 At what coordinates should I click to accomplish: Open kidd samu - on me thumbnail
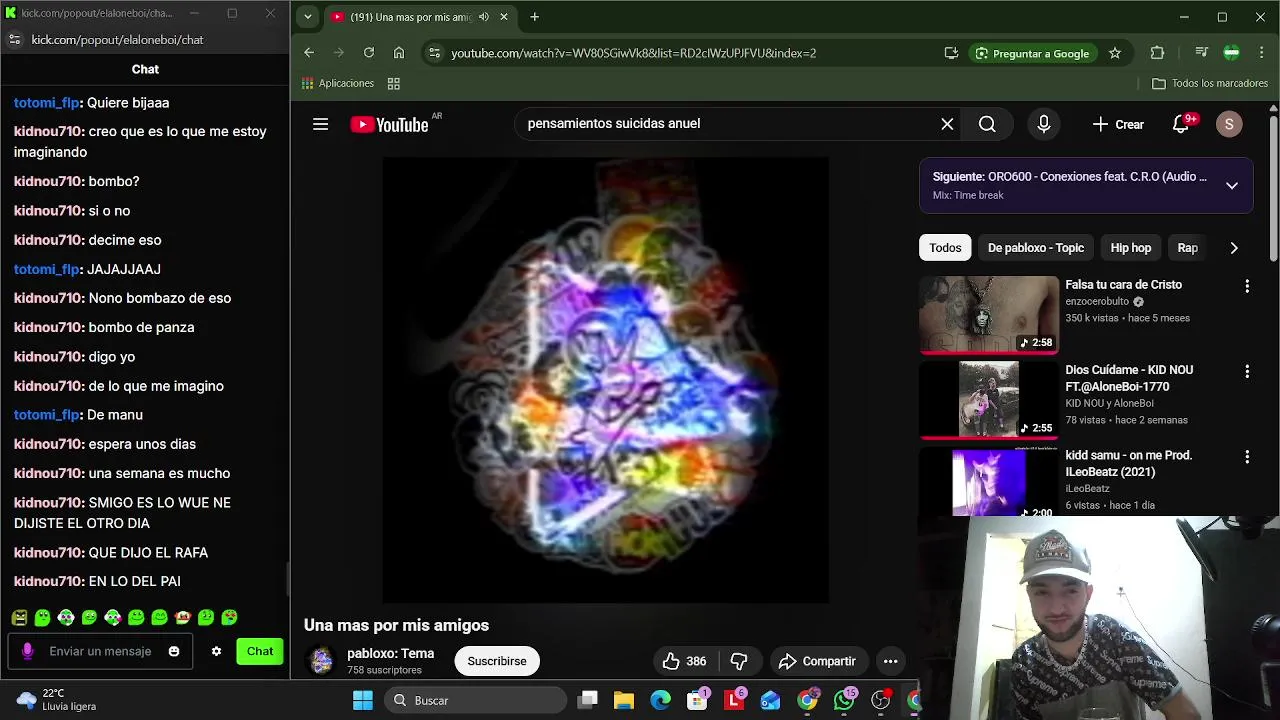[989, 483]
